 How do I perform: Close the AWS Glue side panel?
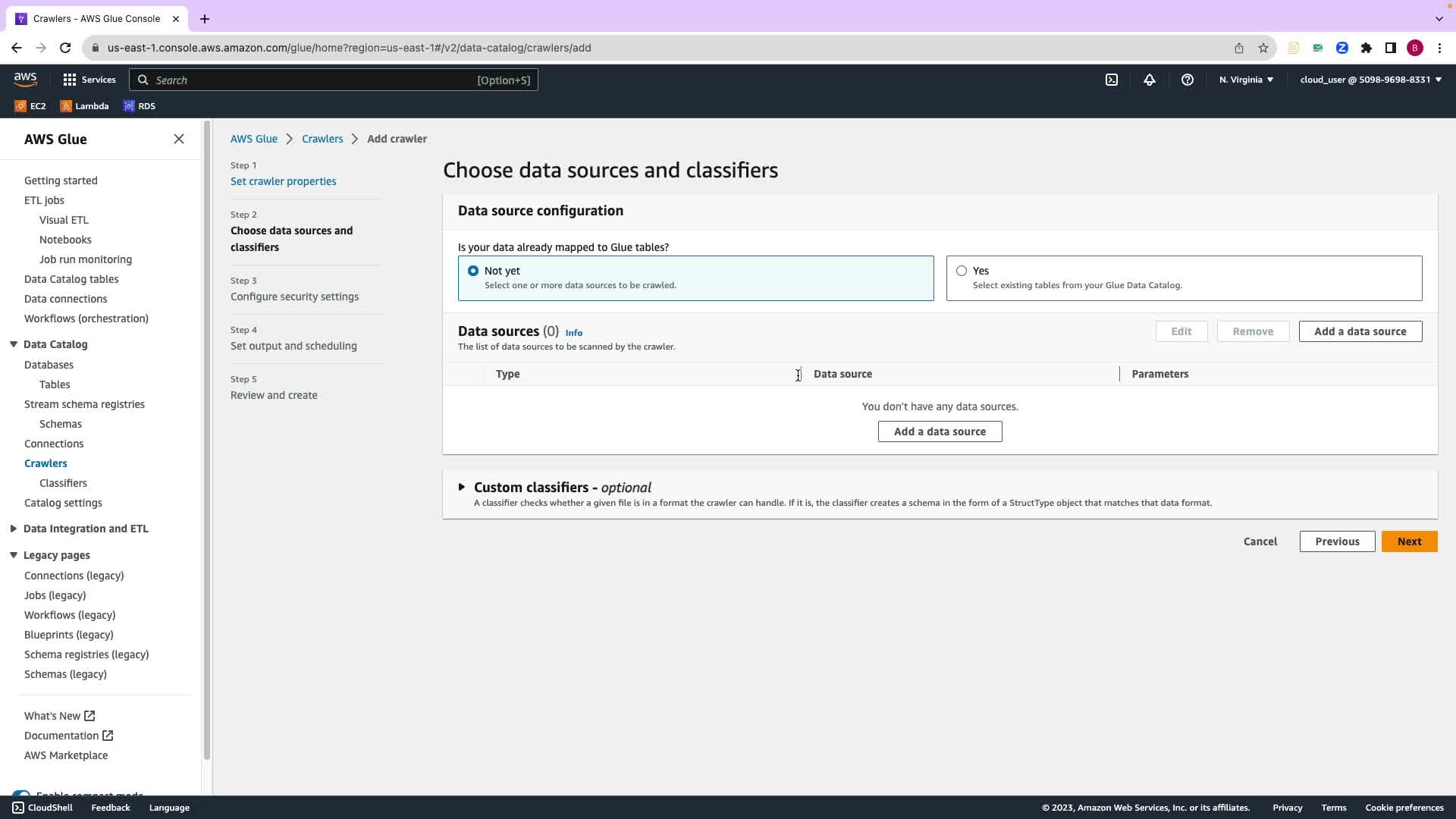(x=179, y=139)
